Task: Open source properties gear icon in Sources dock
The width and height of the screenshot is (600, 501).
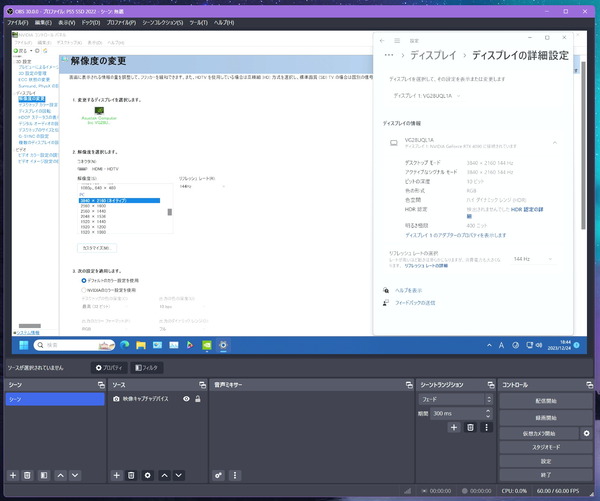Action: [x=147, y=475]
